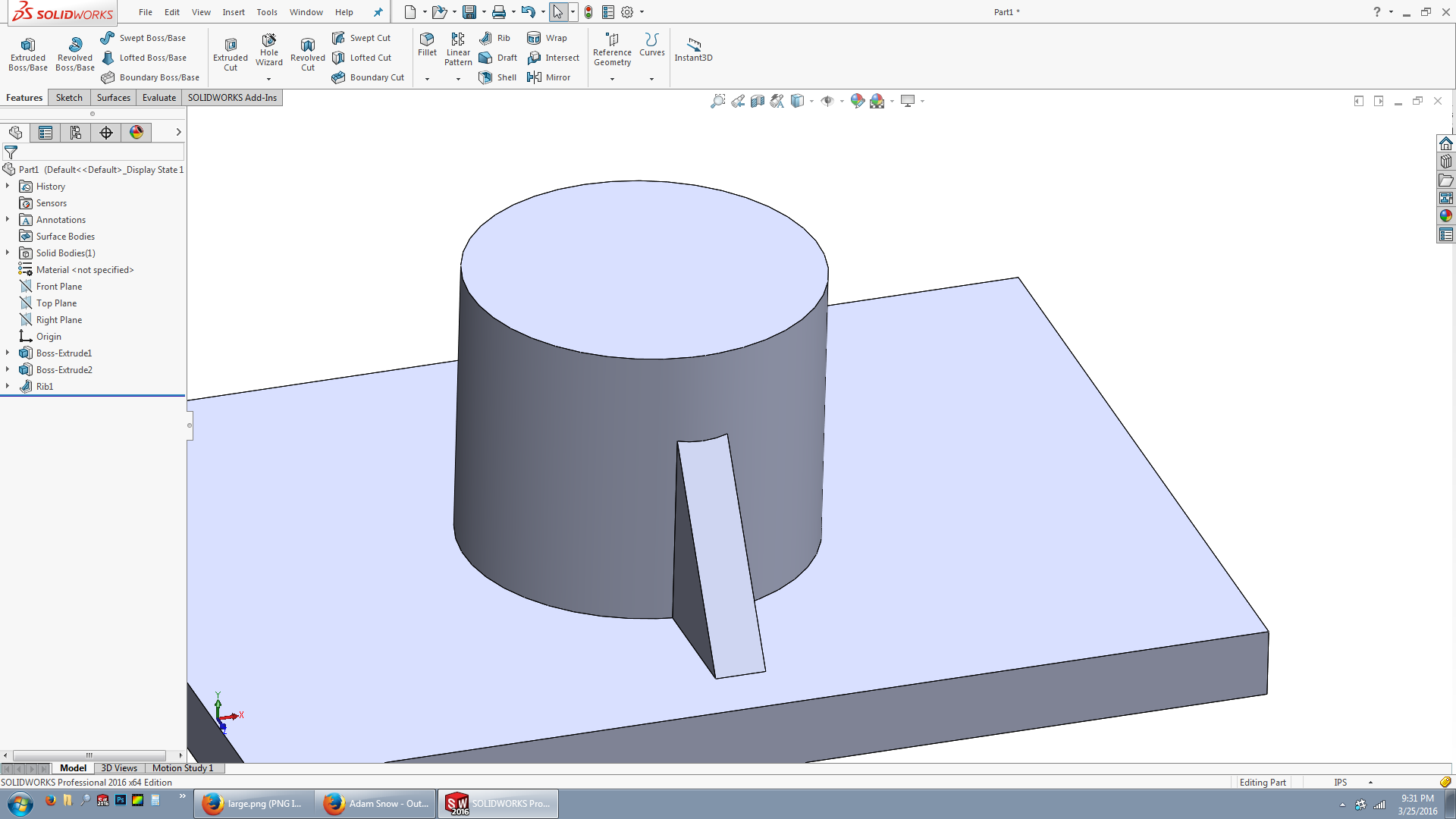
Task: Open the Hole Wizard tool
Action: [268, 51]
